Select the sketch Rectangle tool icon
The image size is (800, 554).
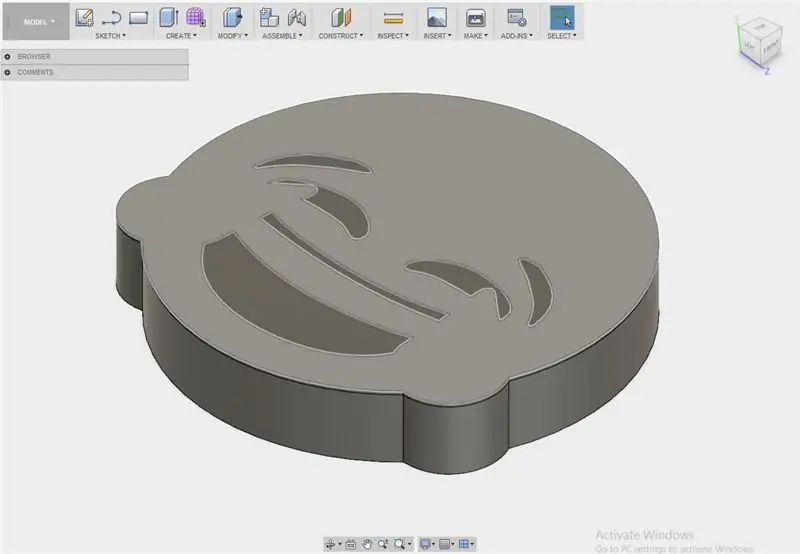(x=138, y=18)
